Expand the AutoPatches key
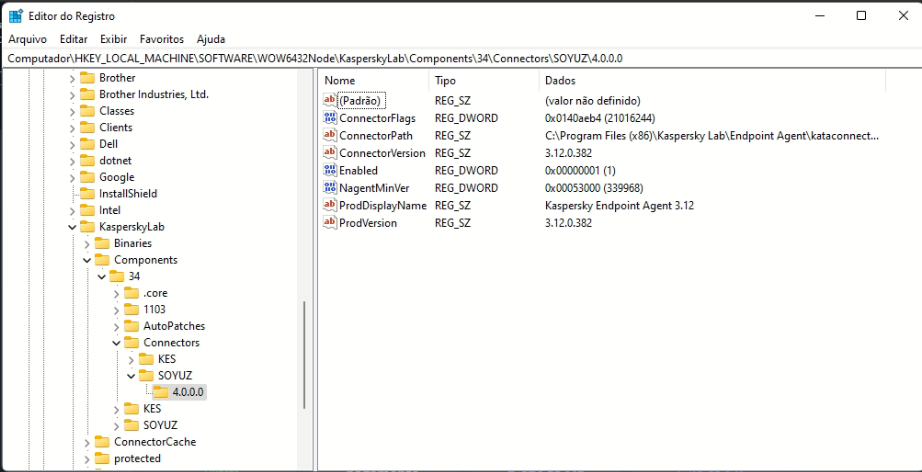The width and height of the screenshot is (922, 472). [x=116, y=326]
